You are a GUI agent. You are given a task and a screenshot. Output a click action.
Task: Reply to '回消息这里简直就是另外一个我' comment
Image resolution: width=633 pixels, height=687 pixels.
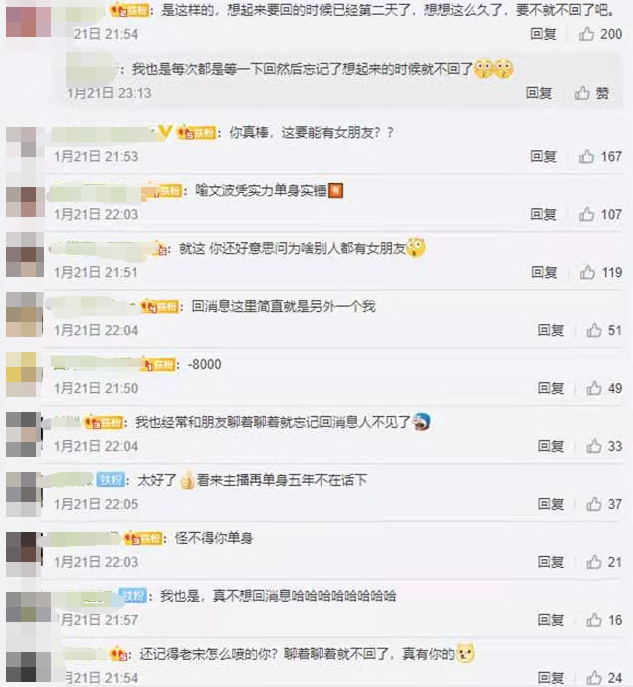(x=551, y=330)
